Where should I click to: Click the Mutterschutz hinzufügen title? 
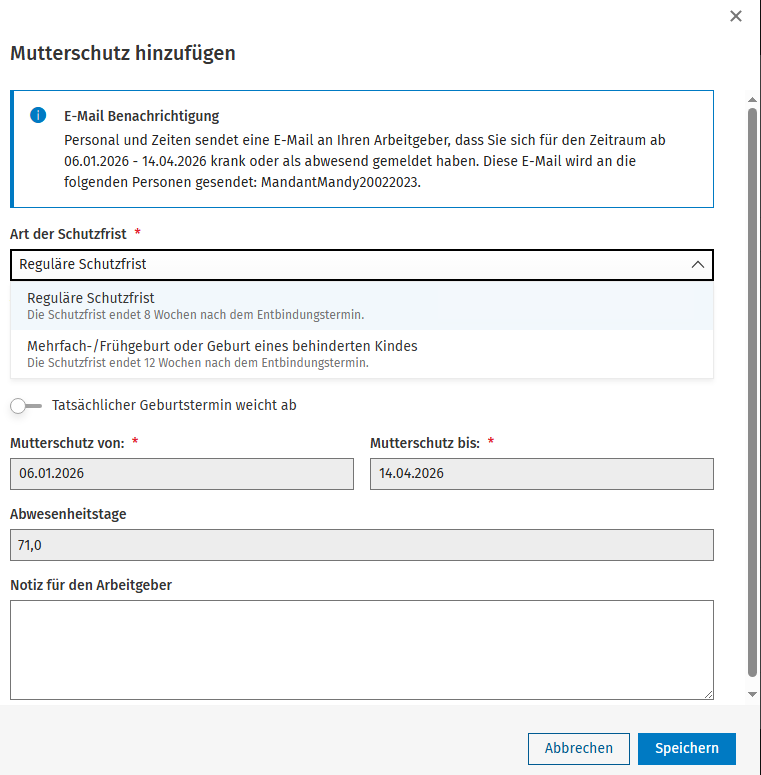123,53
